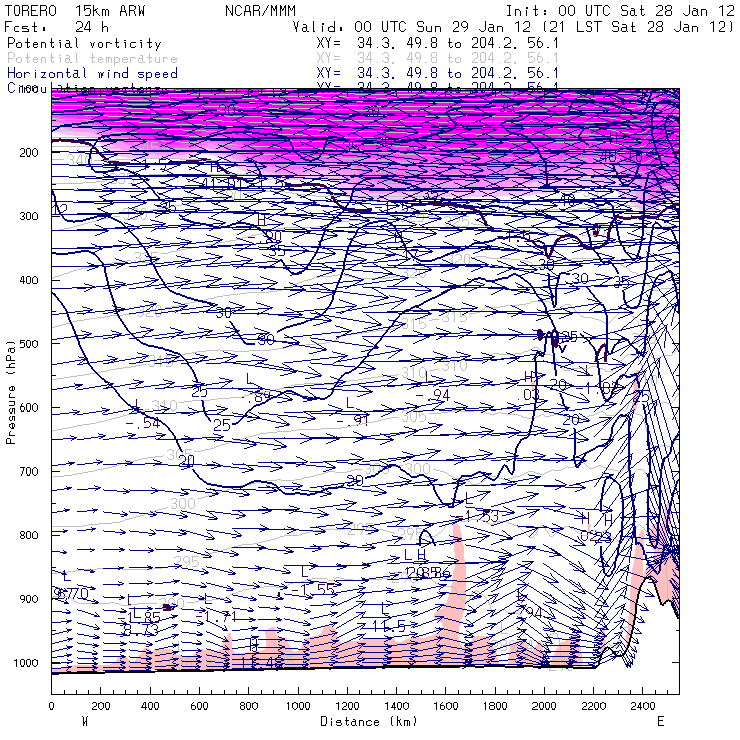The image size is (740, 740).
Task: Click the 2000 tick on the distance axis
Action: [x=545, y=706]
